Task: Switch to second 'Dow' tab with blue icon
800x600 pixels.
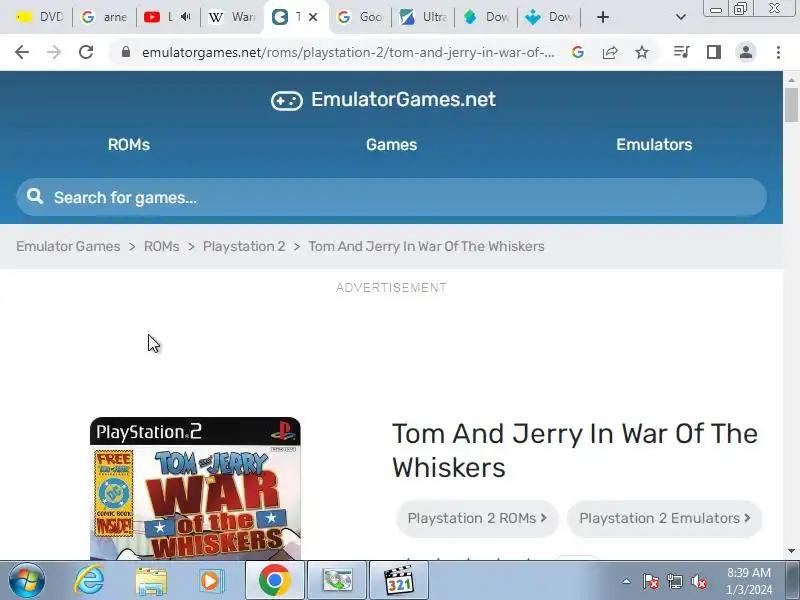Action: 548,17
